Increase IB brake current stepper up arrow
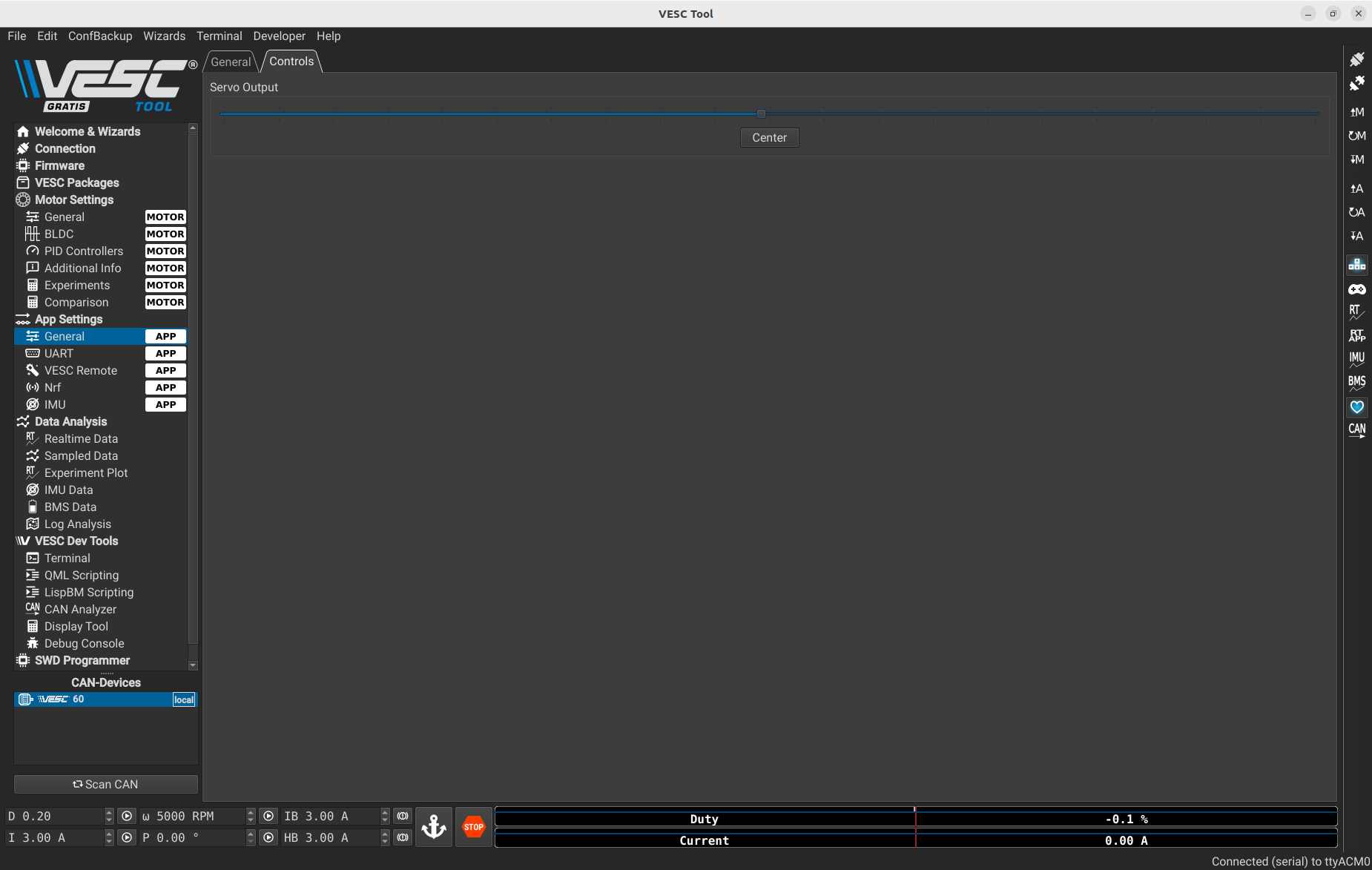The image size is (1372, 870). pos(385,812)
